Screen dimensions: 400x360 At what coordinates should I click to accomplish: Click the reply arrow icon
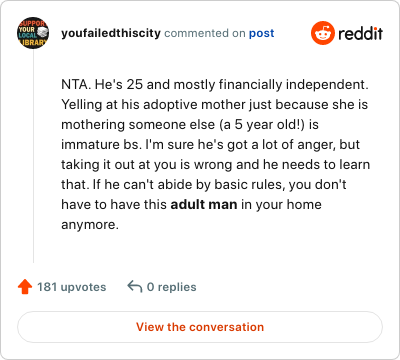[x=135, y=287]
